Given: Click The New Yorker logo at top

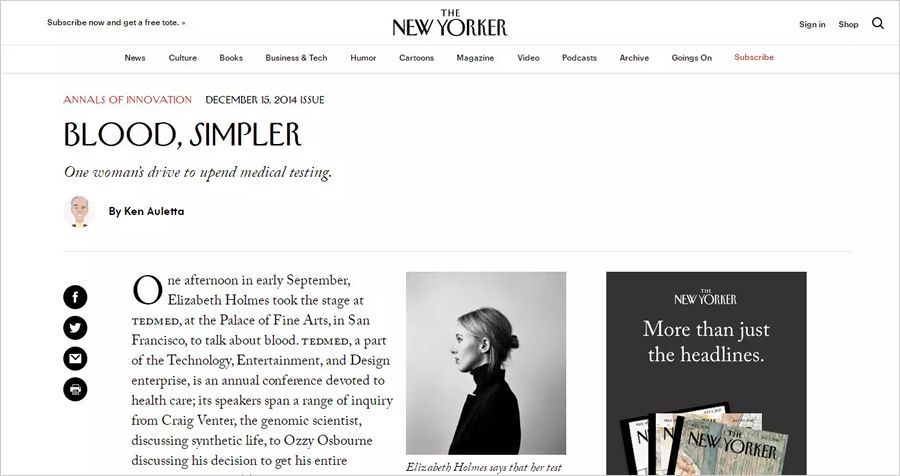Looking at the screenshot, I should click(450, 23).
